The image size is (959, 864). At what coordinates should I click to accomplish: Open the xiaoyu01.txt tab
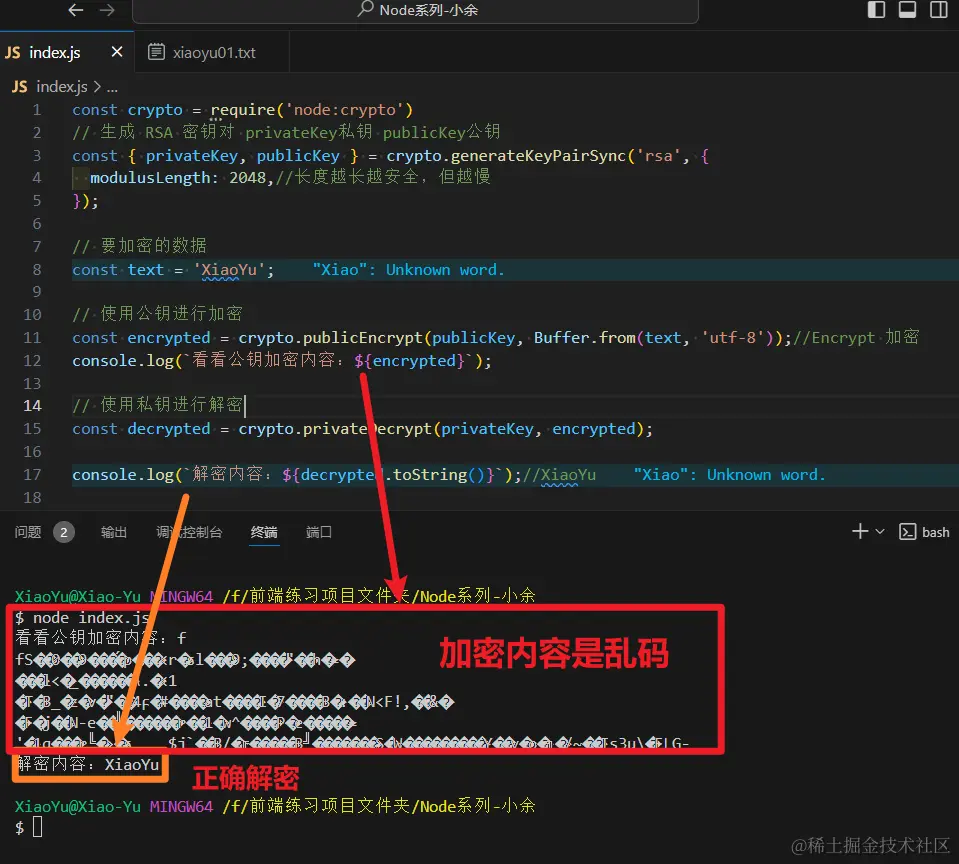213,53
